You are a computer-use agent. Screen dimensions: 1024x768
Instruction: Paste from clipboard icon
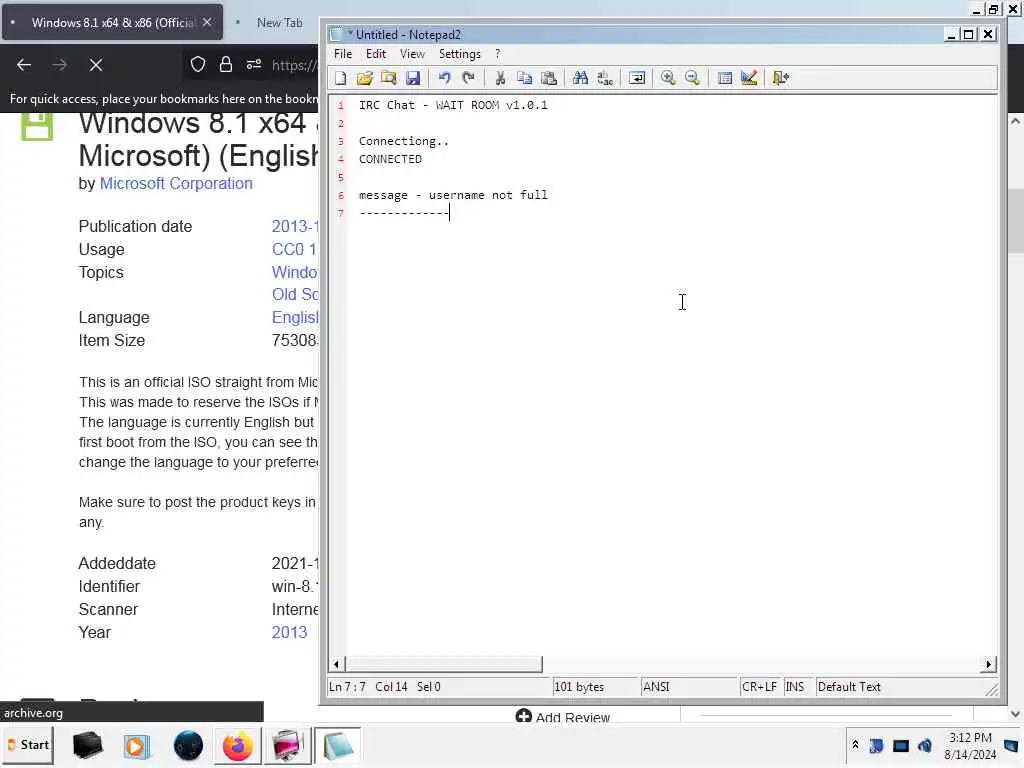pos(549,78)
